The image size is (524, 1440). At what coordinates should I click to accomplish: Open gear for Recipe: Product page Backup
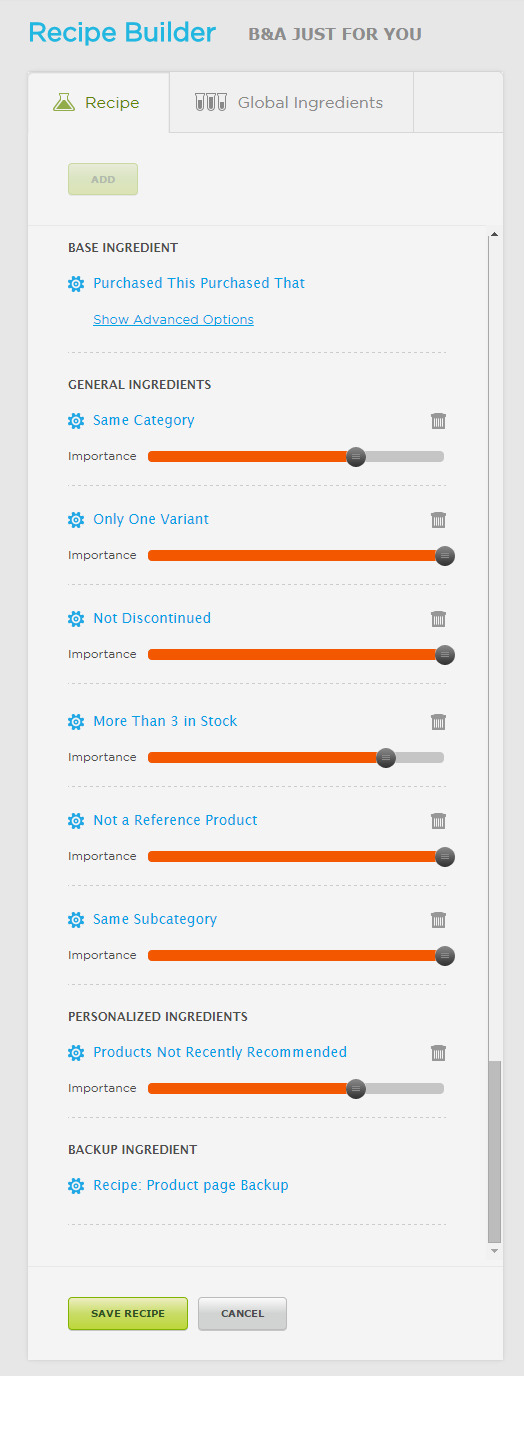(76, 1186)
